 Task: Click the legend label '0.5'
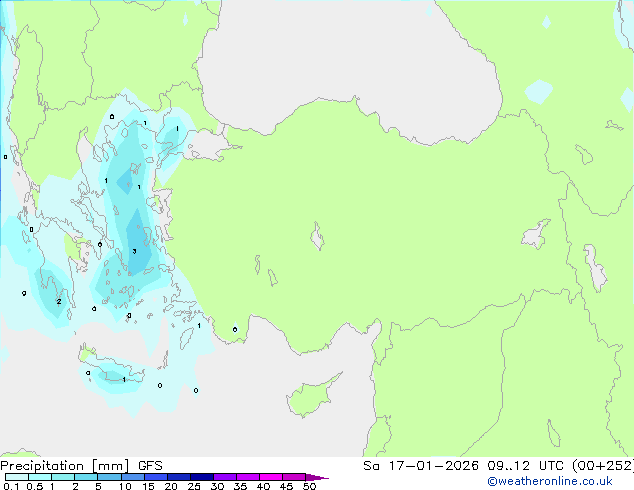point(35,486)
